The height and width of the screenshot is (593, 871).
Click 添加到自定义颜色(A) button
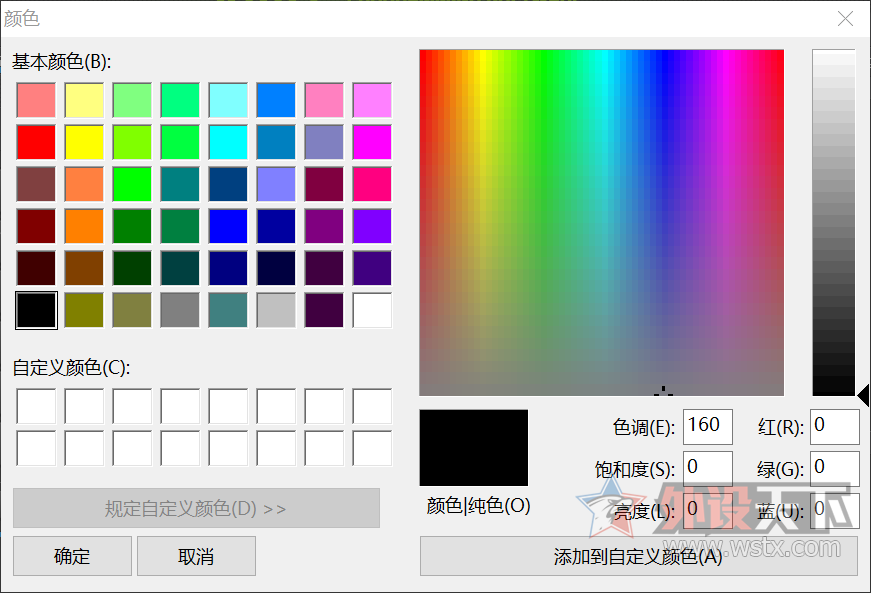(x=633, y=556)
